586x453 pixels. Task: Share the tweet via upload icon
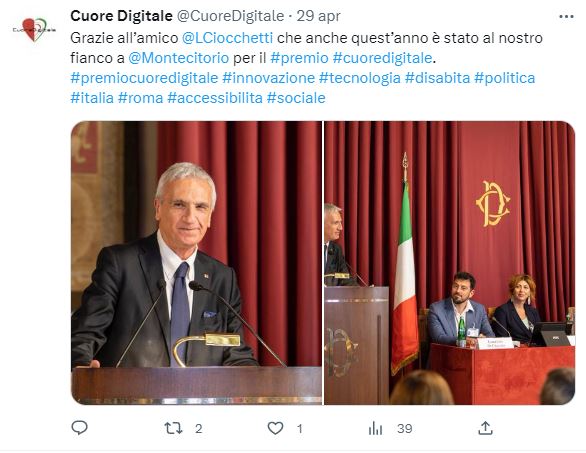485,428
